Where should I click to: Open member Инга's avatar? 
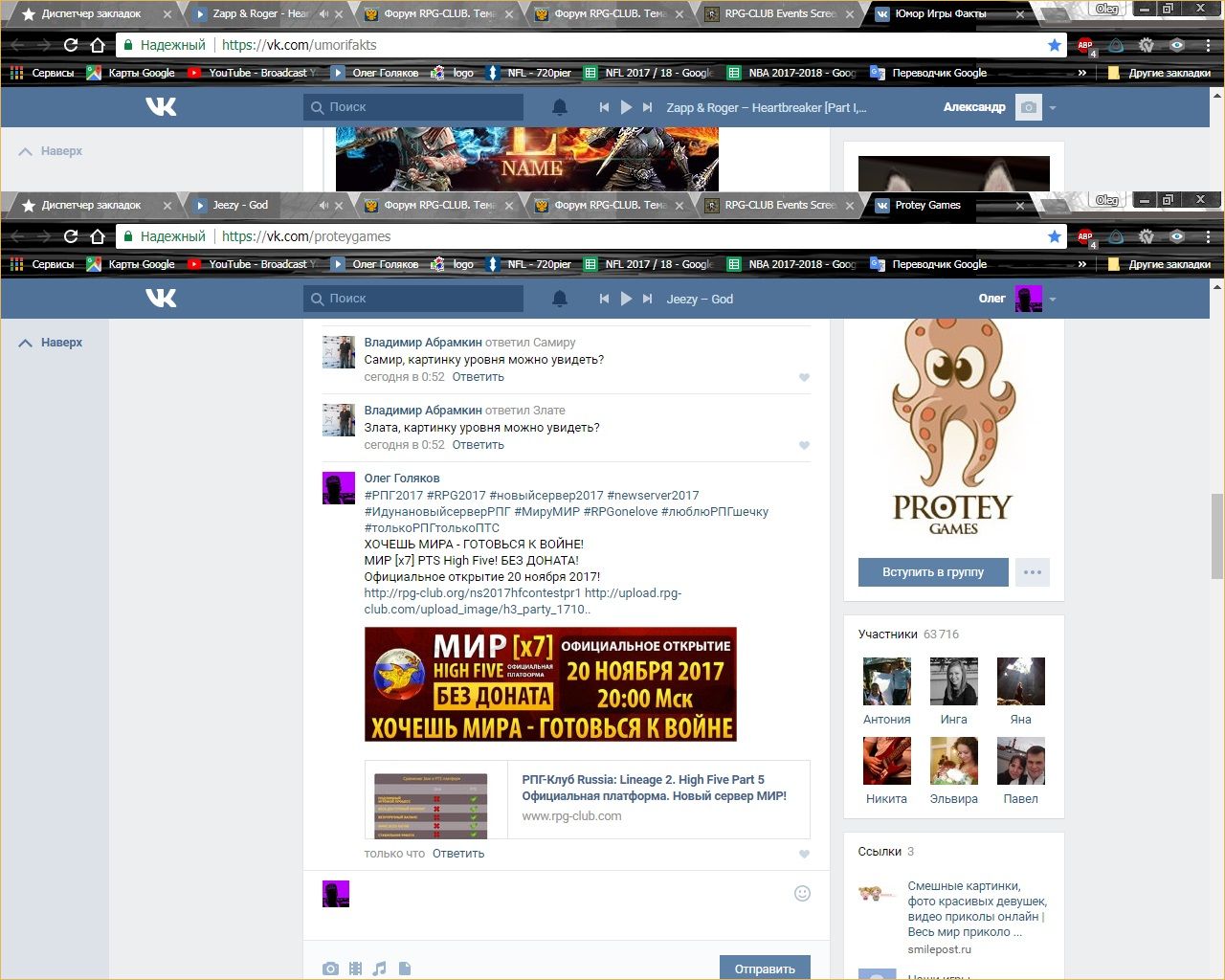pos(953,681)
